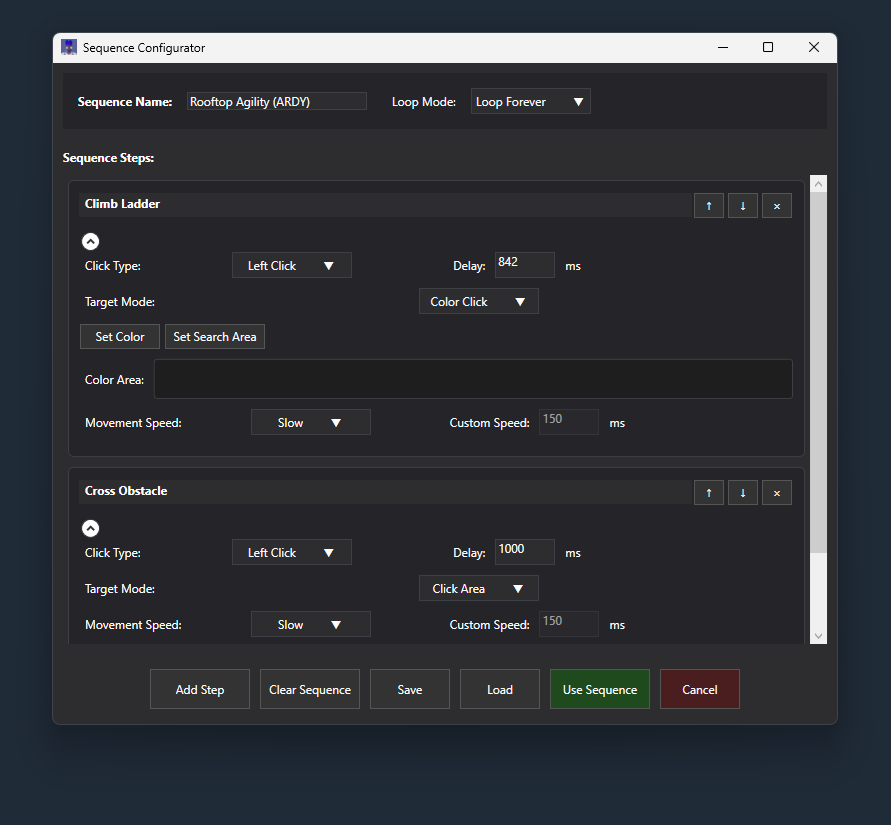Remove the Cross Obstacle step
This screenshot has height=825, width=891.
(x=777, y=492)
